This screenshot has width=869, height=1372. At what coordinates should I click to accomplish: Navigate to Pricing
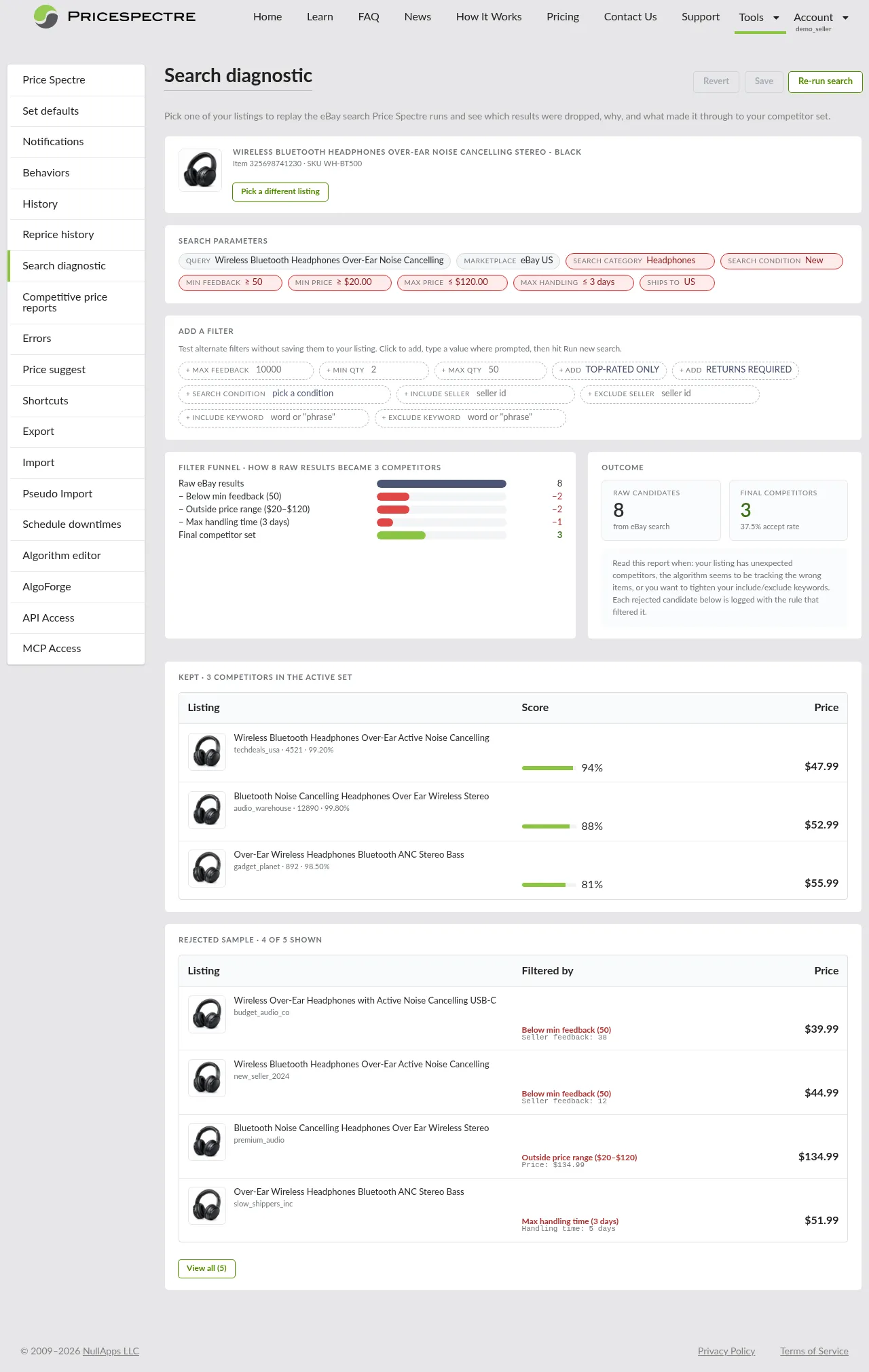click(563, 17)
